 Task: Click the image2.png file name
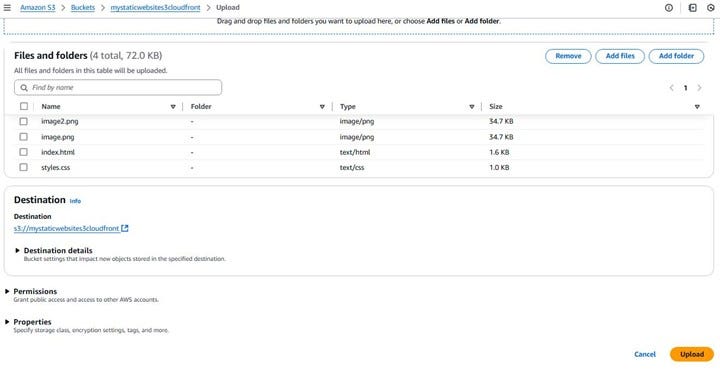point(60,122)
